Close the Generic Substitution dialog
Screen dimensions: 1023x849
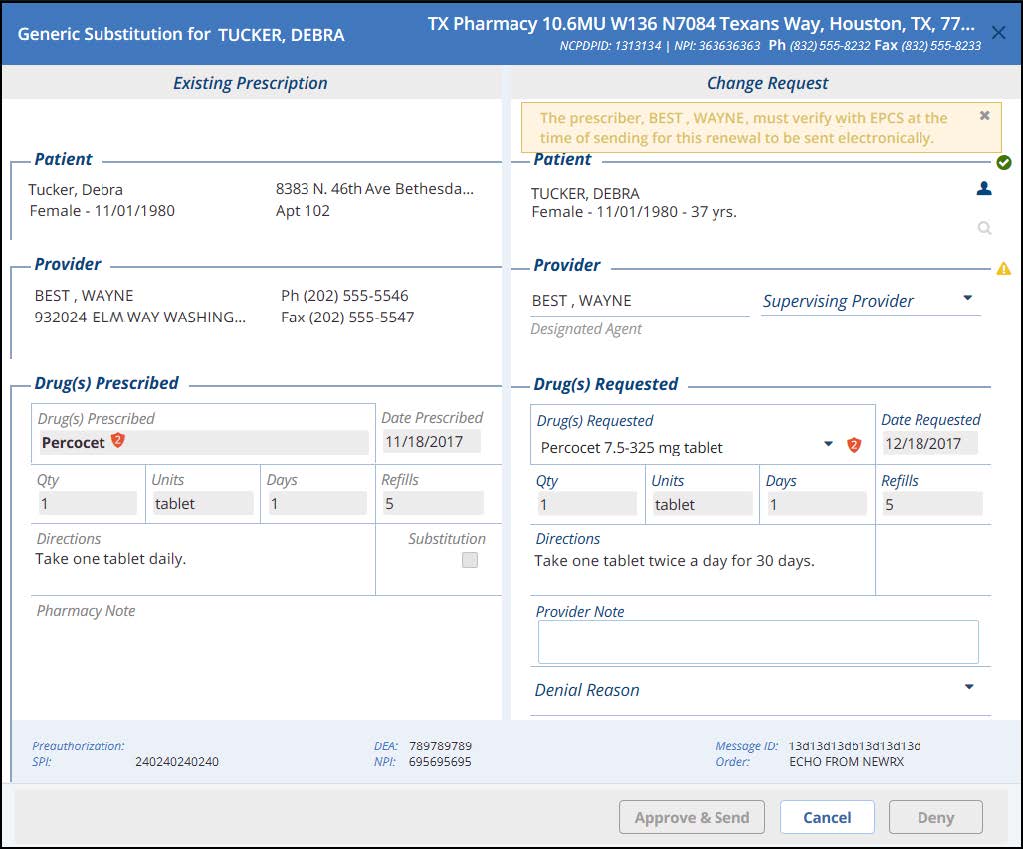pyautogui.click(x=998, y=33)
